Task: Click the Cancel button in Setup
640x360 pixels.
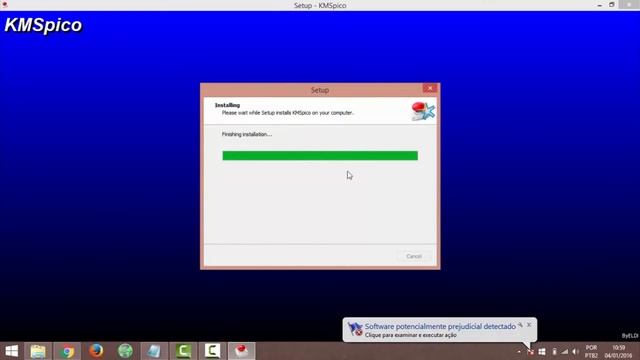Action: [x=414, y=256]
